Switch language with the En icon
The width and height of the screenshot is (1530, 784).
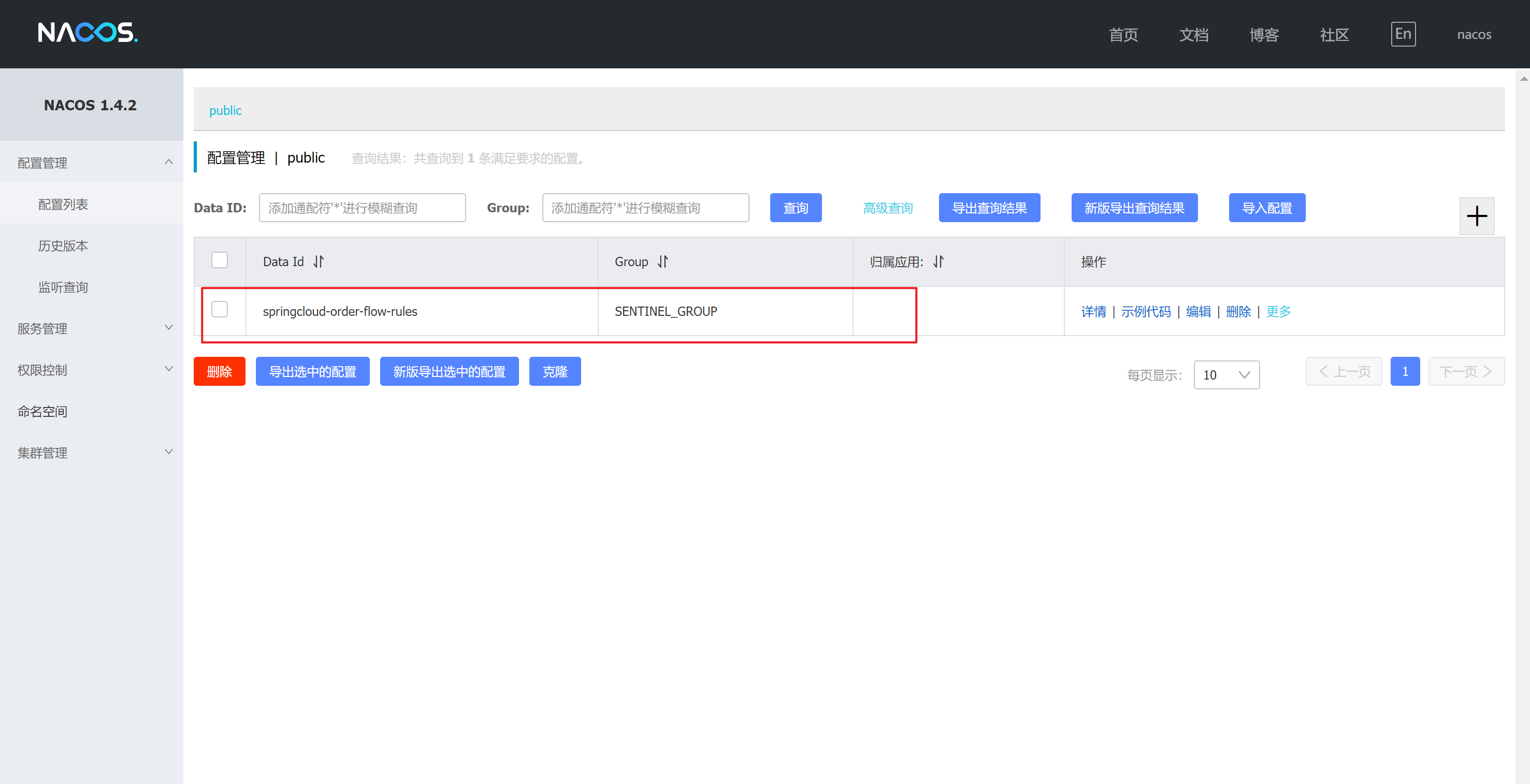[x=1403, y=34]
